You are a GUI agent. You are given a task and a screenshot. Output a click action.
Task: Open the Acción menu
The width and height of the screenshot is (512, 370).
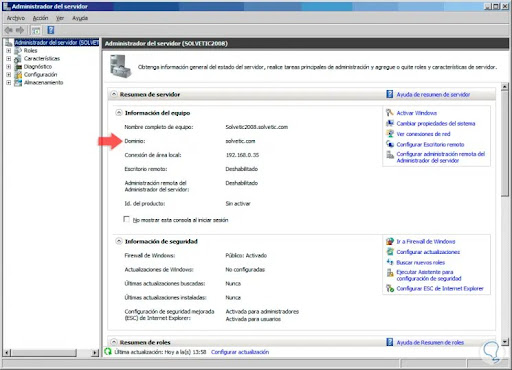click(x=40, y=18)
